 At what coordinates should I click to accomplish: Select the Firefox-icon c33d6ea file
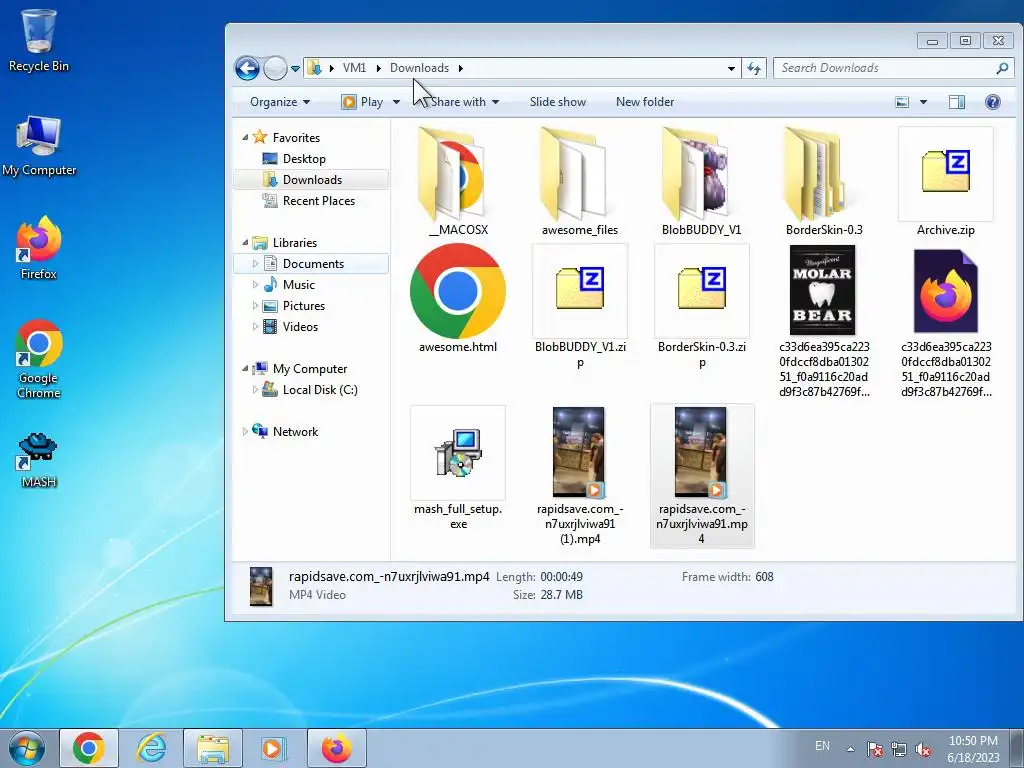click(x=946, y=321)
